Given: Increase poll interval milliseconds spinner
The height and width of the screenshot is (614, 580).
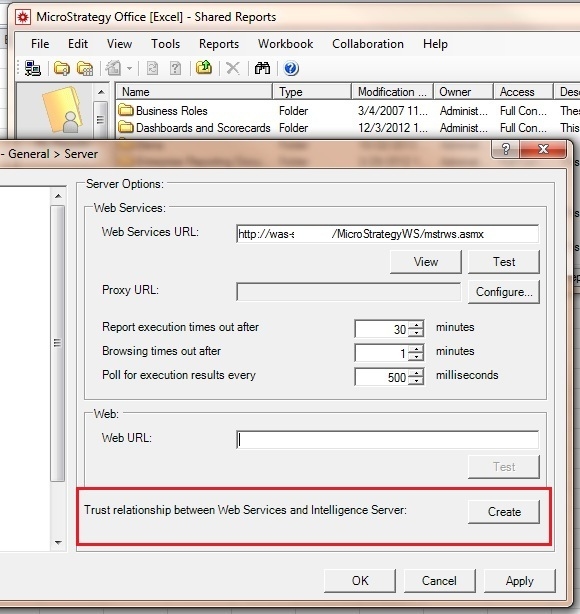Looking at the screenshot, I should (416, 372).
